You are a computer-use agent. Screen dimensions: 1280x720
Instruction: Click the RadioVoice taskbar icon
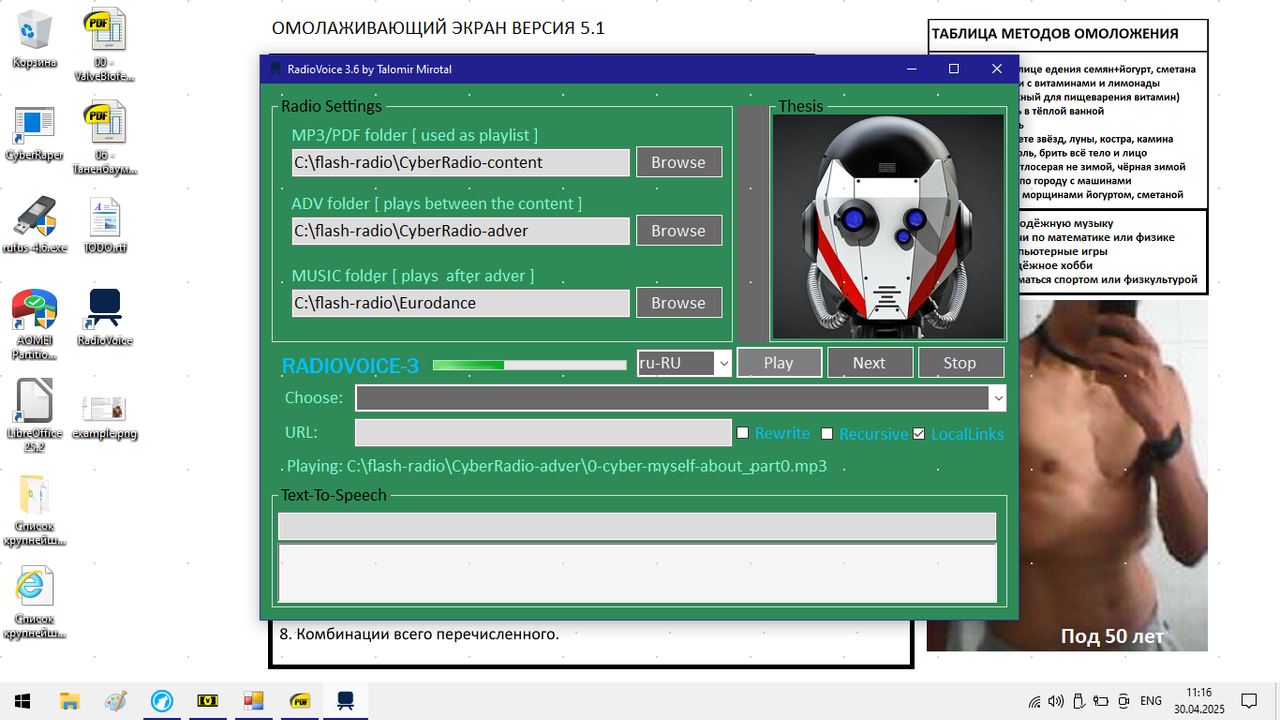click(345, 701)
